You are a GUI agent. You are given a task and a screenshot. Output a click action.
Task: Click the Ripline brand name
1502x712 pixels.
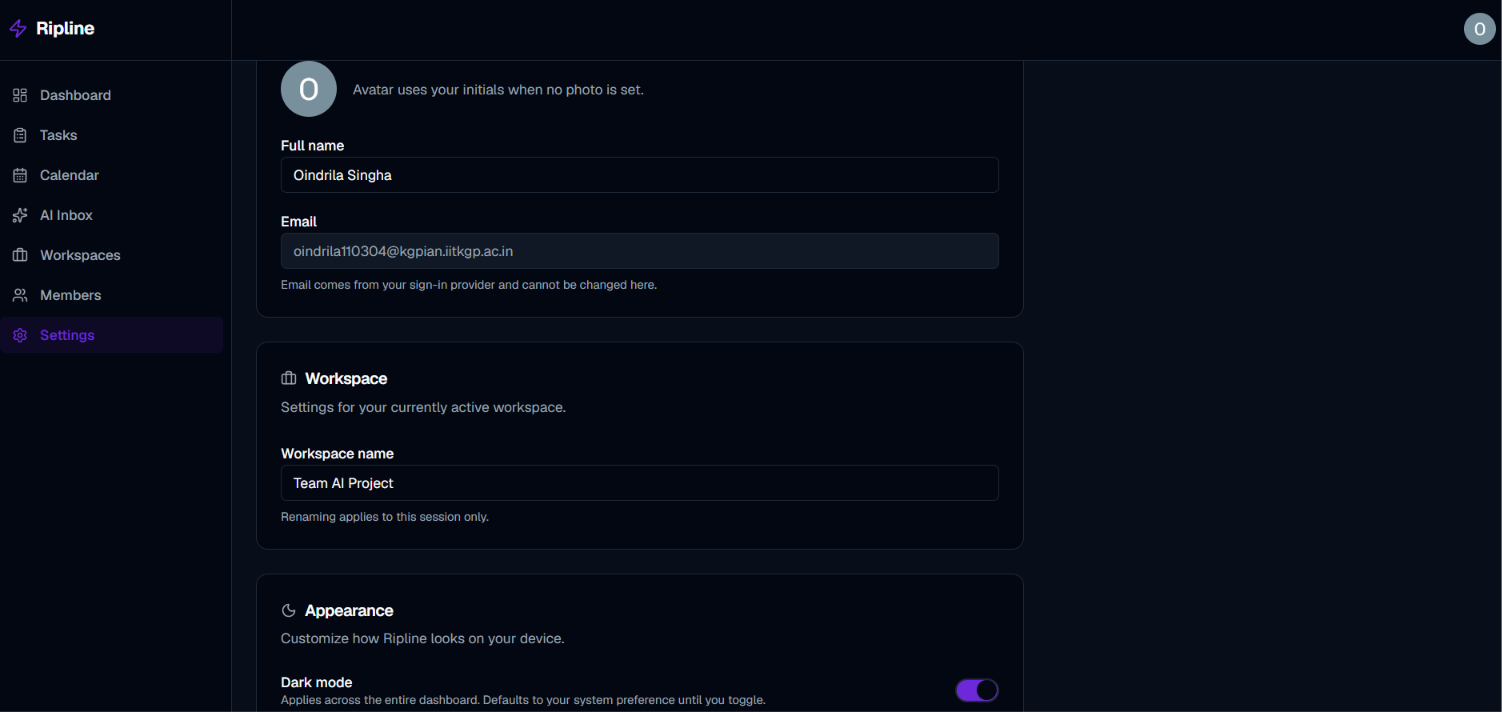click(x=65, y=29)
